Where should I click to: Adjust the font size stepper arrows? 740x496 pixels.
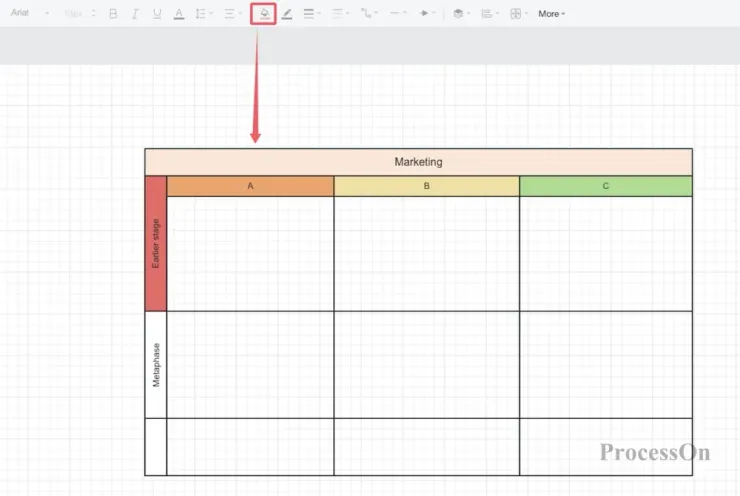pos(93,13)
